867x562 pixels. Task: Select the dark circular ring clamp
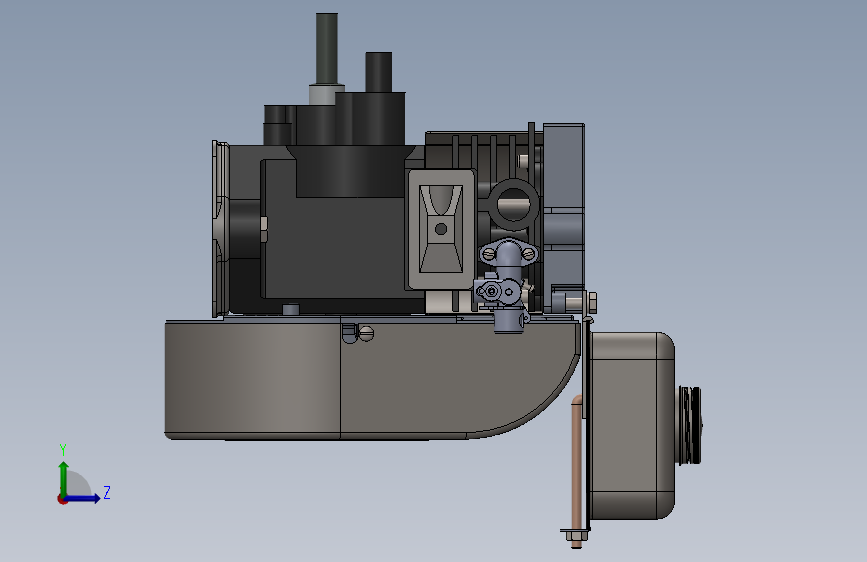514,204
